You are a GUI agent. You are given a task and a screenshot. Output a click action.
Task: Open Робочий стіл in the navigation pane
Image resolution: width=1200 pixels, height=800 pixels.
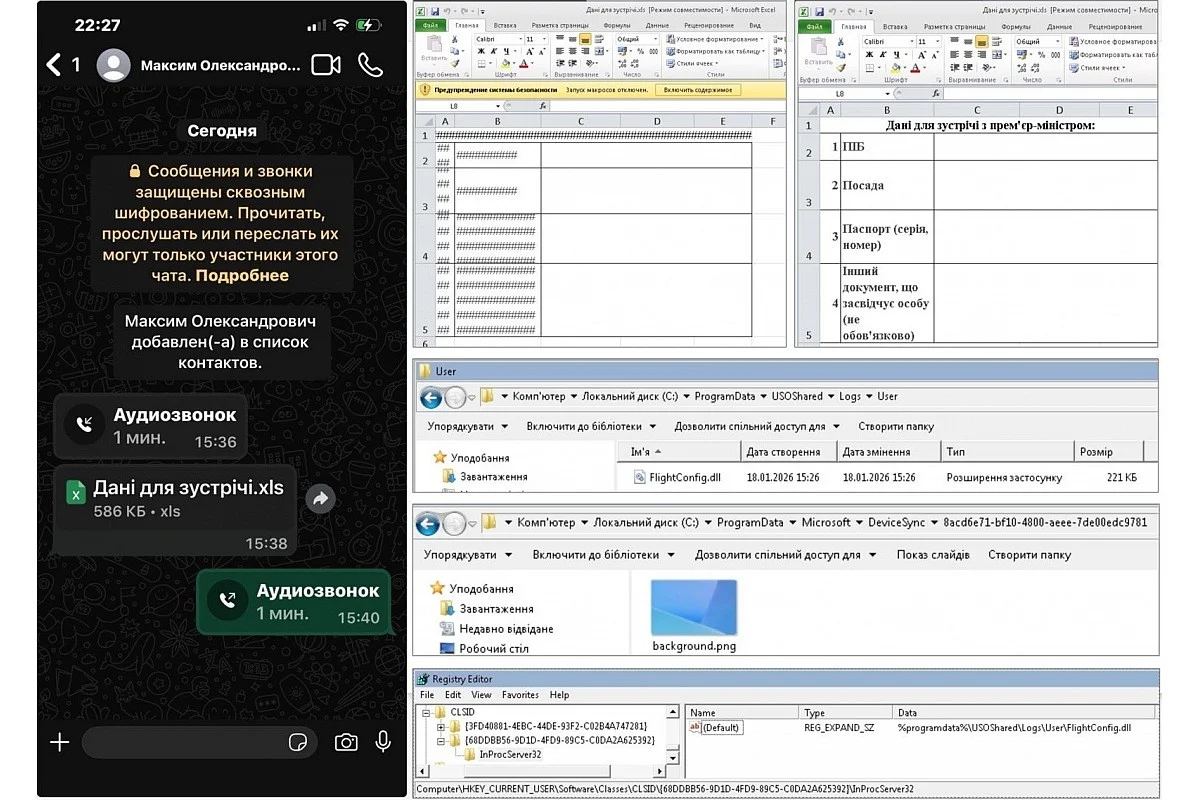pos(483,649)
